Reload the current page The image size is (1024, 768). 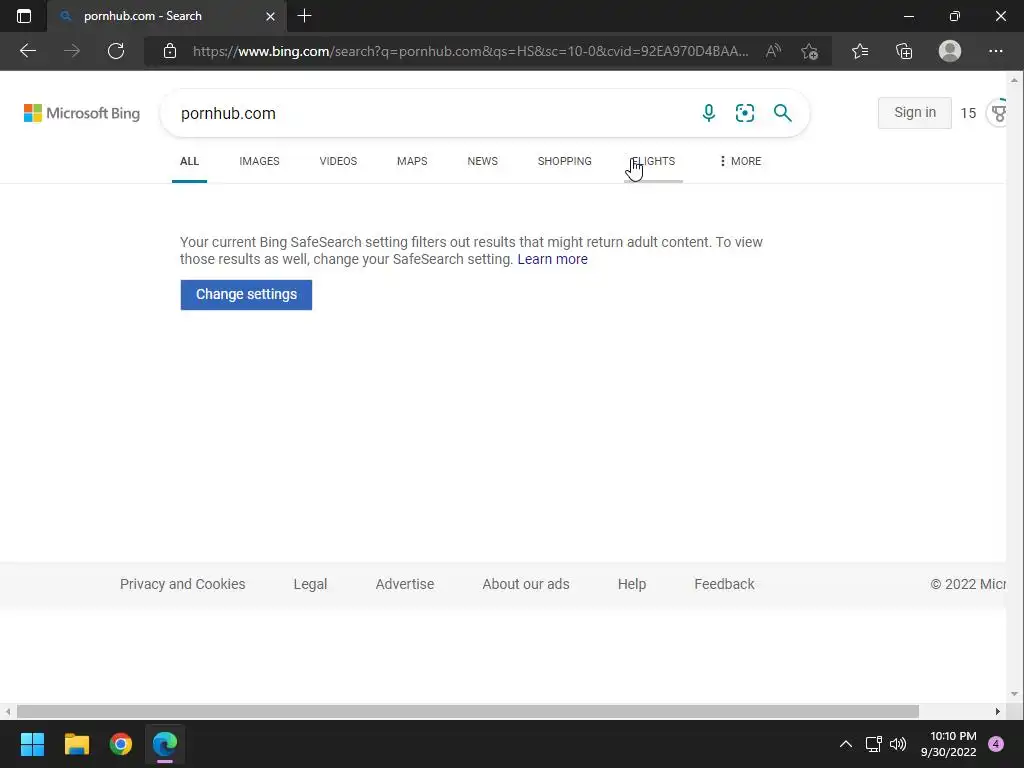[x=116, y=51]
